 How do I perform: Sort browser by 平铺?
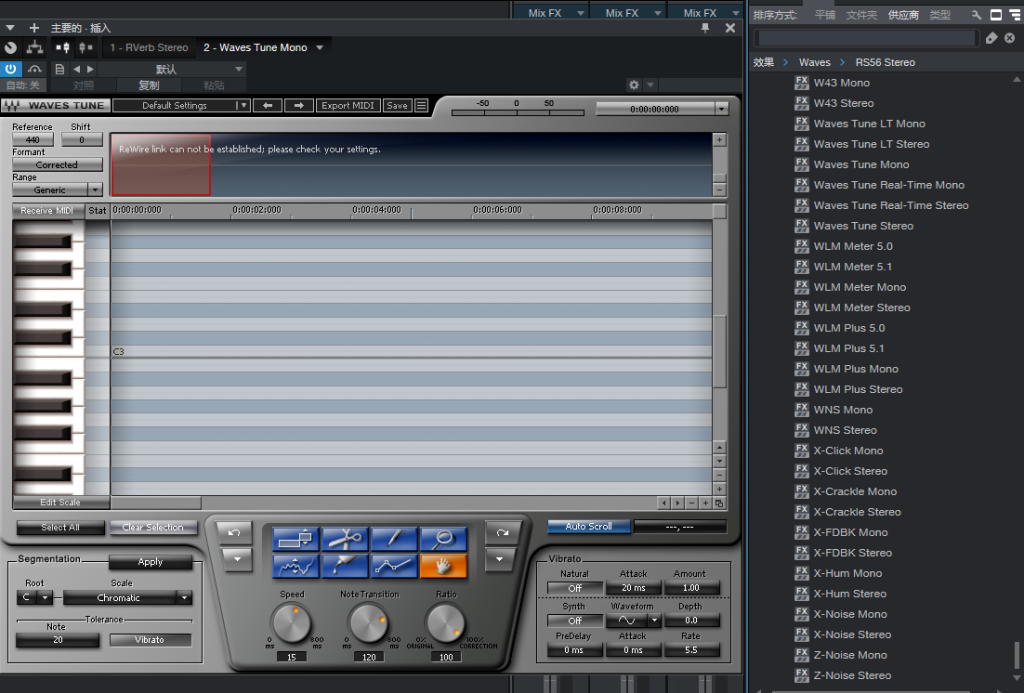point(825,14)
